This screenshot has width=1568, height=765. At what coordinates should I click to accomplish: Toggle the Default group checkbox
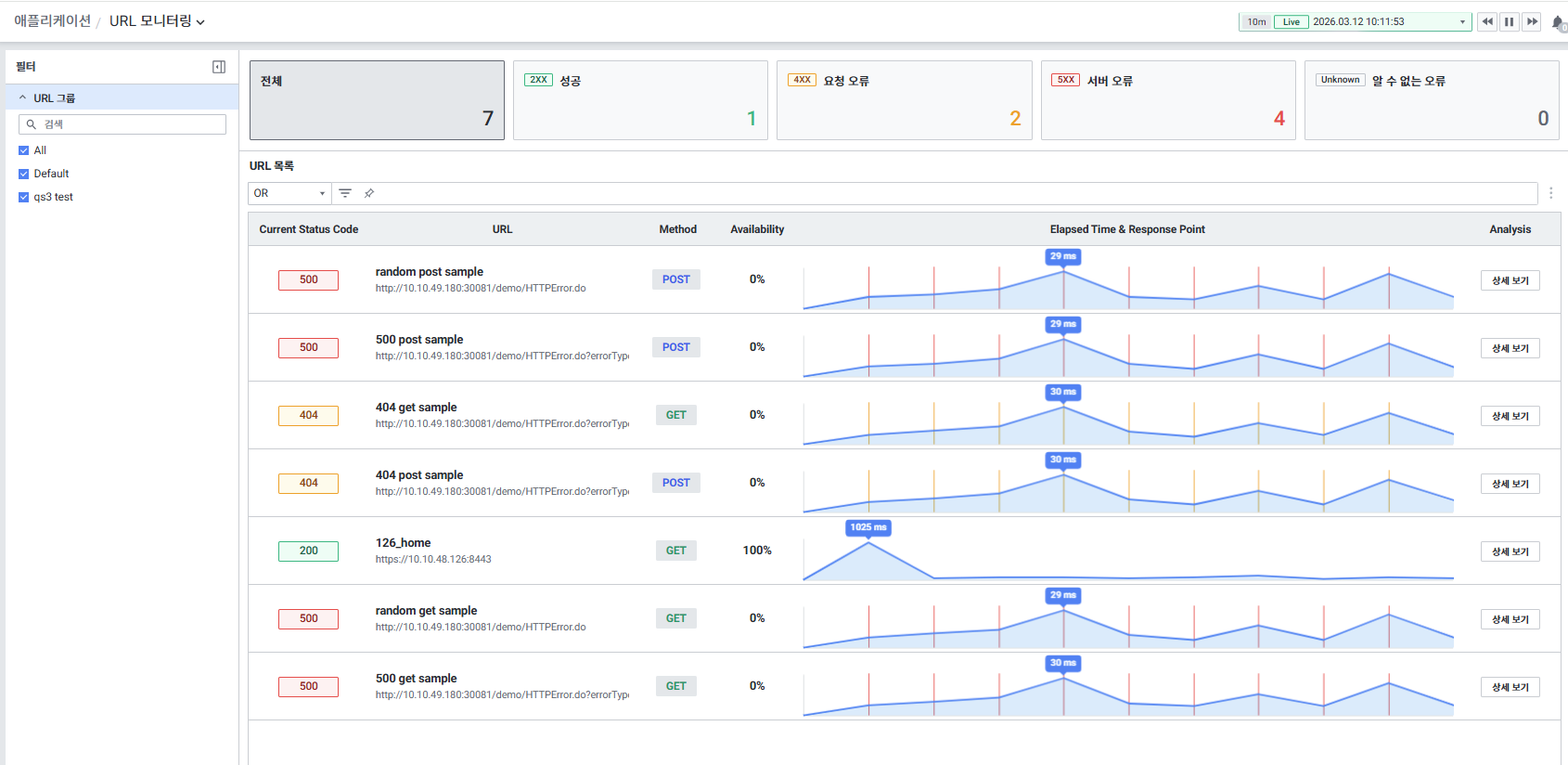coord(24,174)
